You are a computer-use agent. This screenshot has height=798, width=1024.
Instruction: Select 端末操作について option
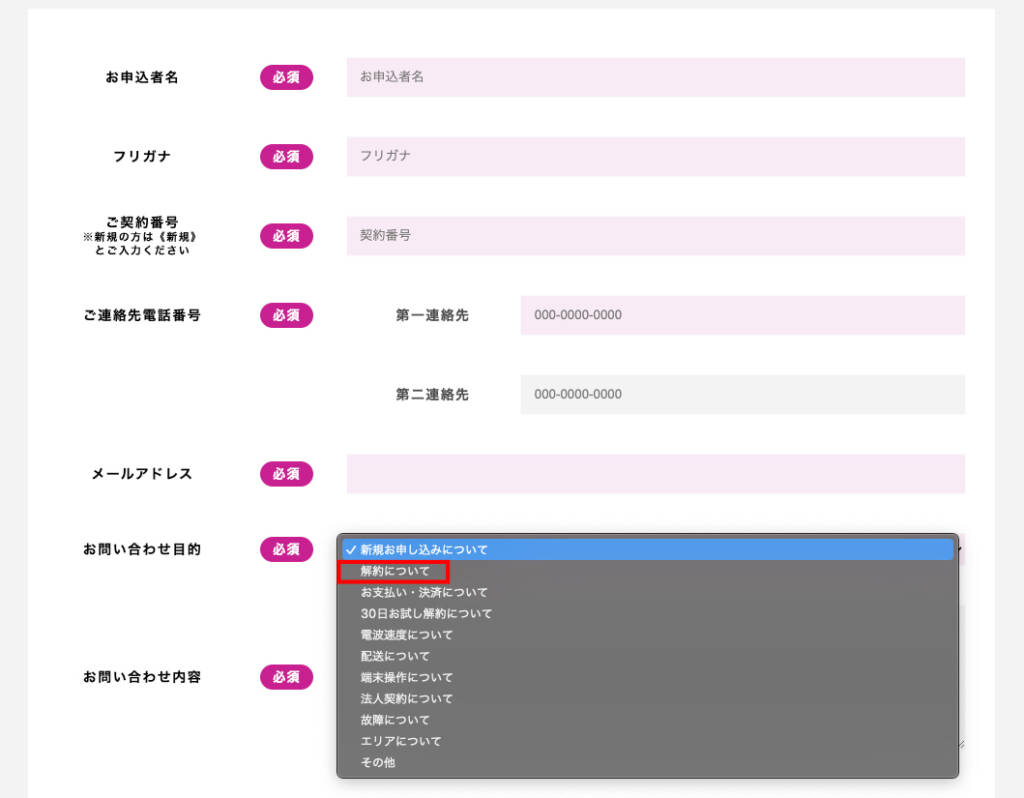click(647, 677)
